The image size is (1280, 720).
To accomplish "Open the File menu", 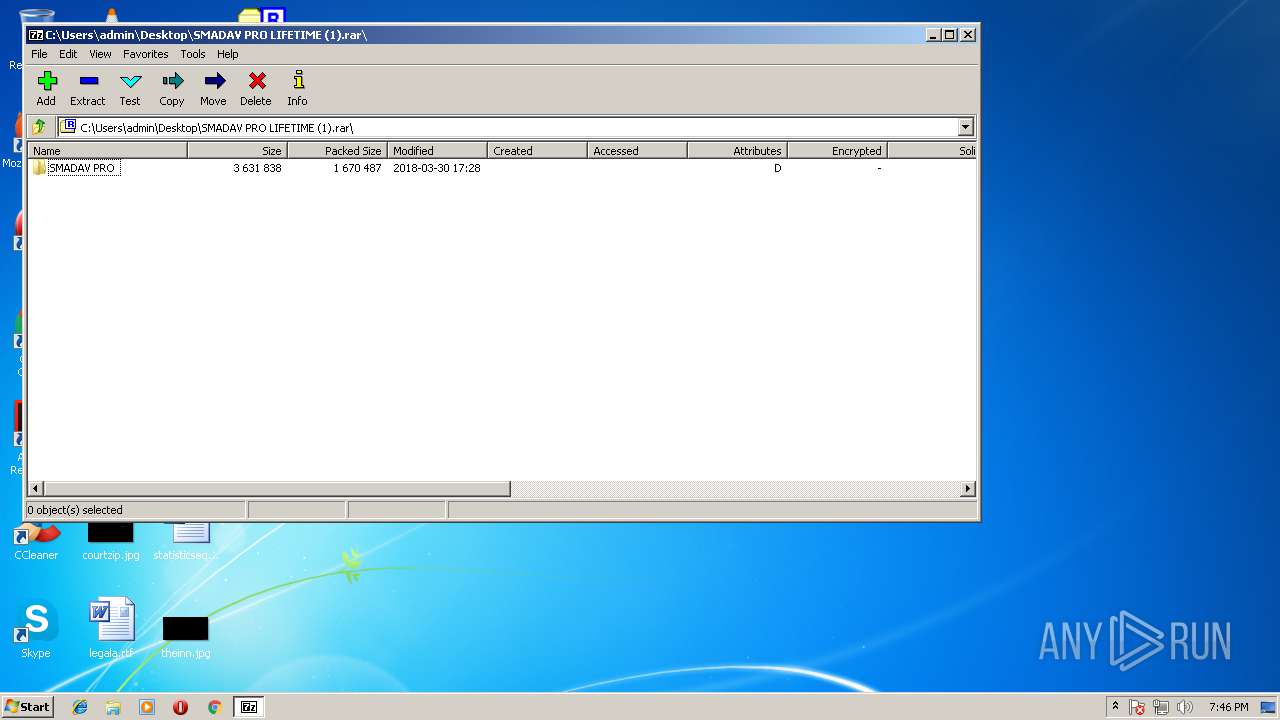I will (39, 54).
